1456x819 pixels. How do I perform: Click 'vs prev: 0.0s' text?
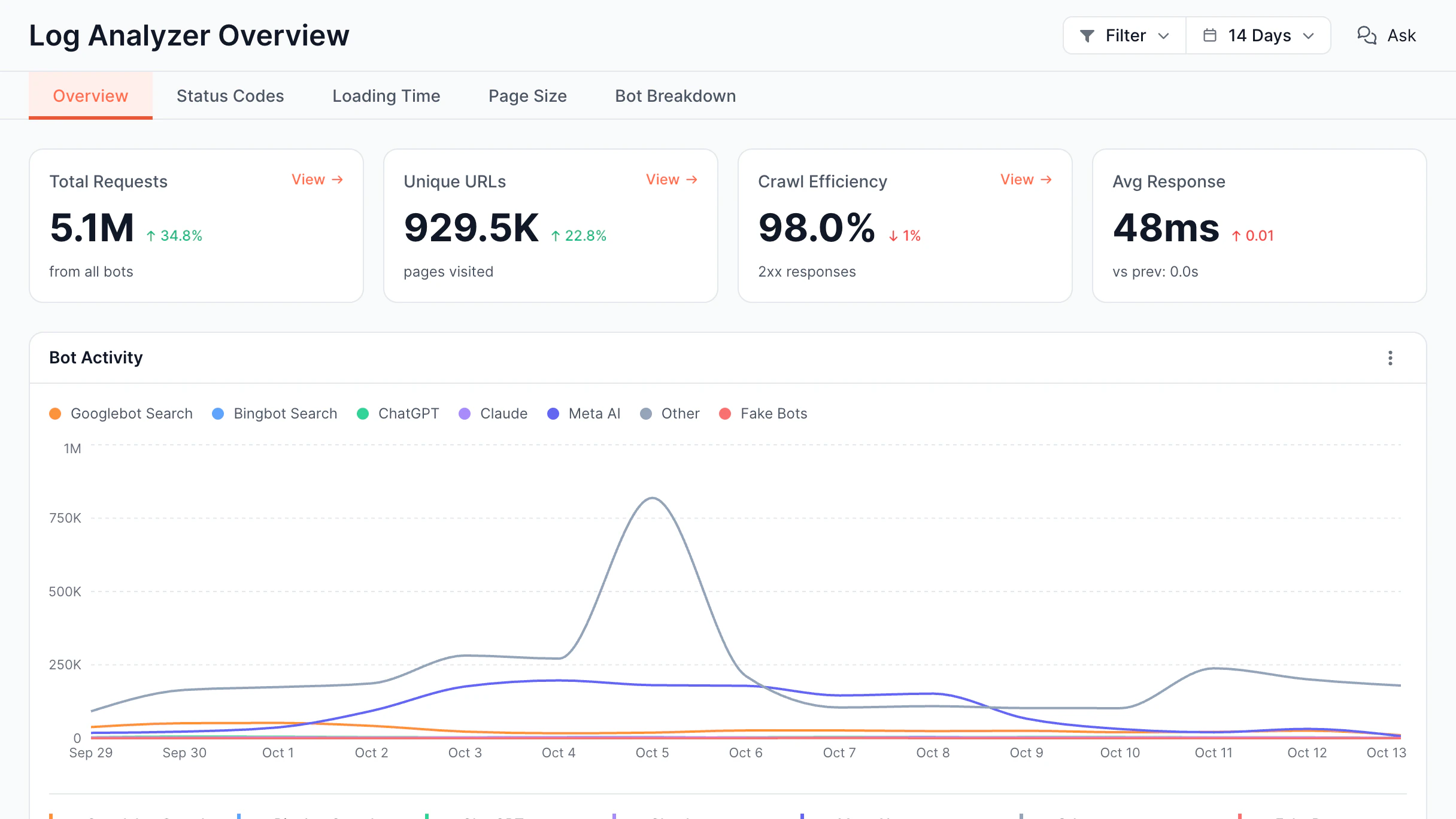[1155, 272]
